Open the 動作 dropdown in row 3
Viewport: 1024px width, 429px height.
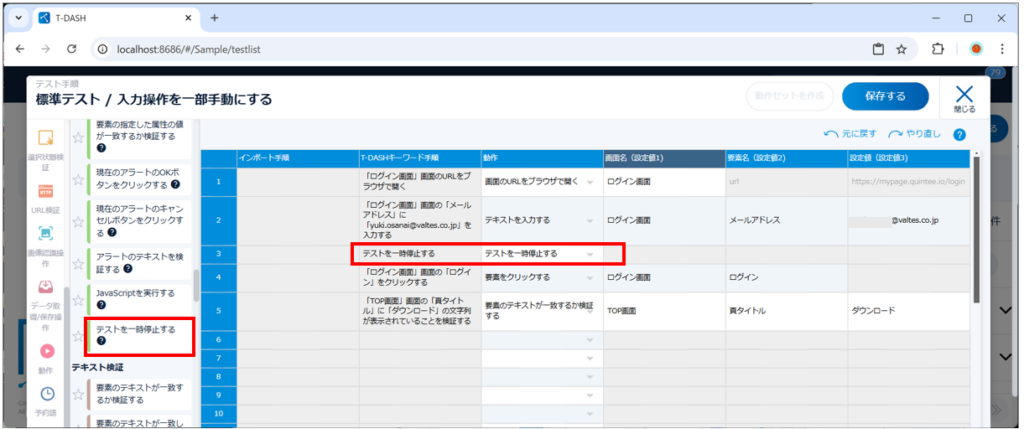tap(590, 254)
